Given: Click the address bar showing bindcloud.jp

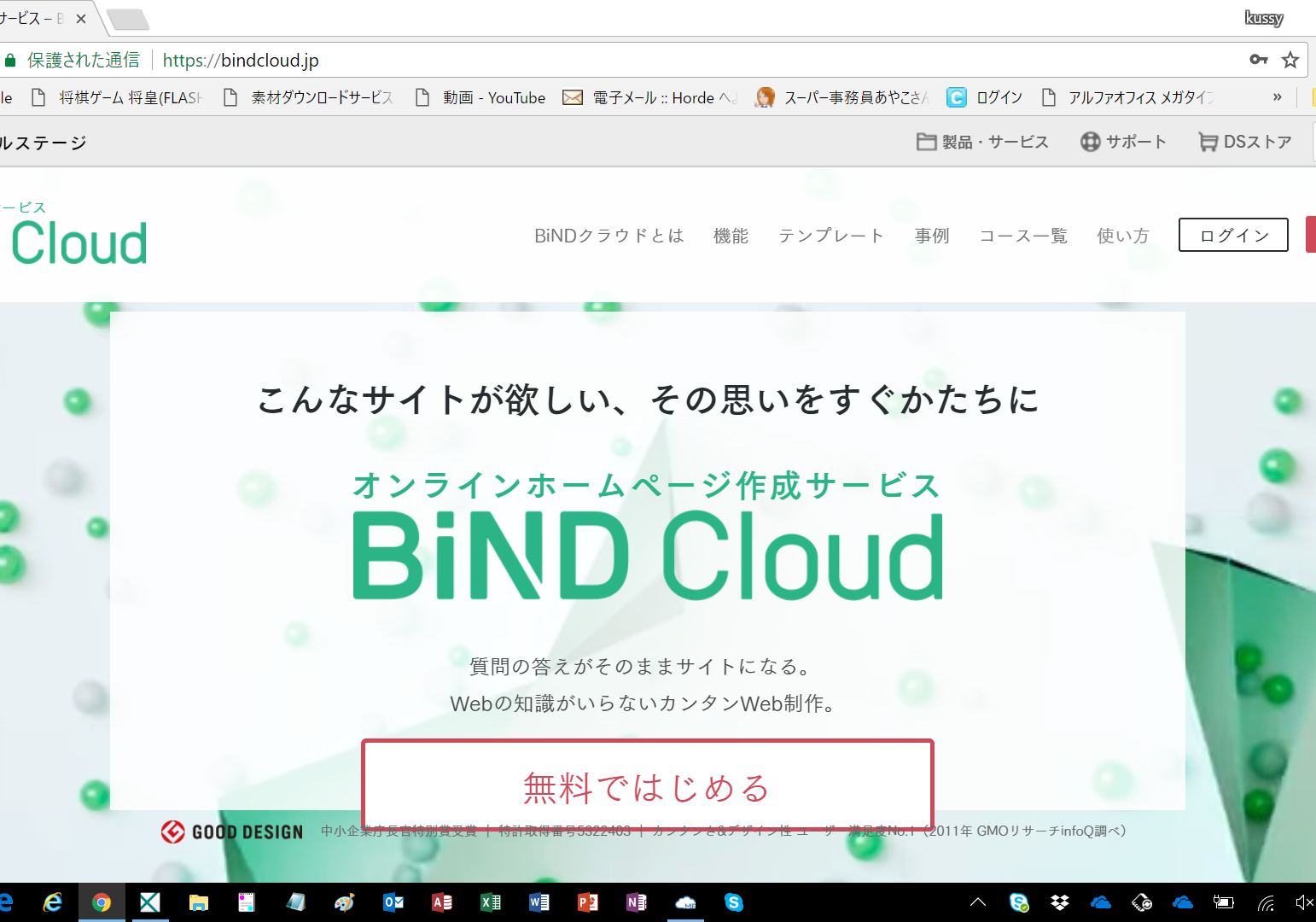Looking at the screenshot, I should point(683,61).
